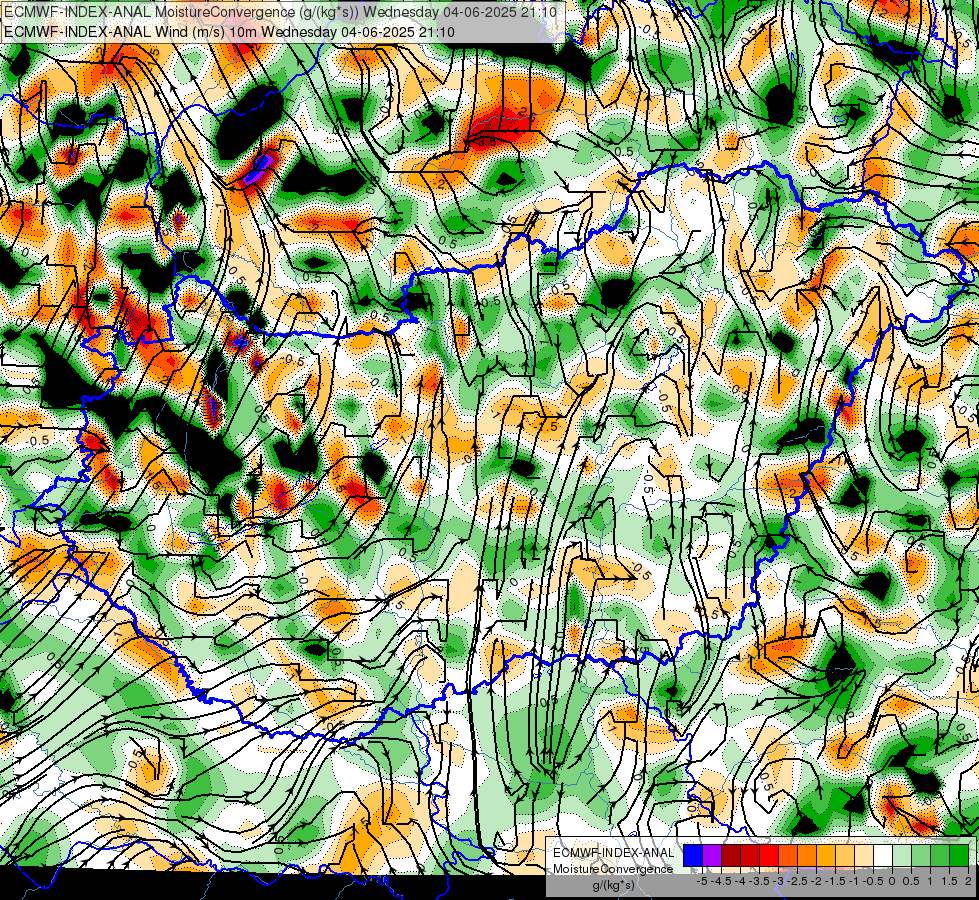Click the blue legend swatch left of -5
The width and height of the screenshot is (979, 900).
(693, 856)
